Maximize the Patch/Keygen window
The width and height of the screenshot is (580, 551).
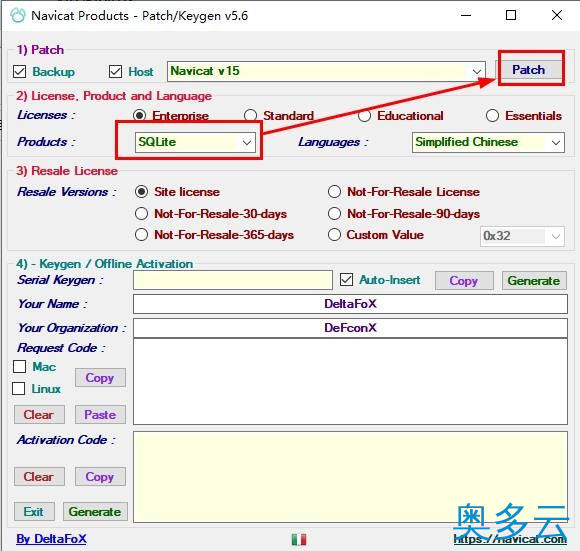pos(511,16)
